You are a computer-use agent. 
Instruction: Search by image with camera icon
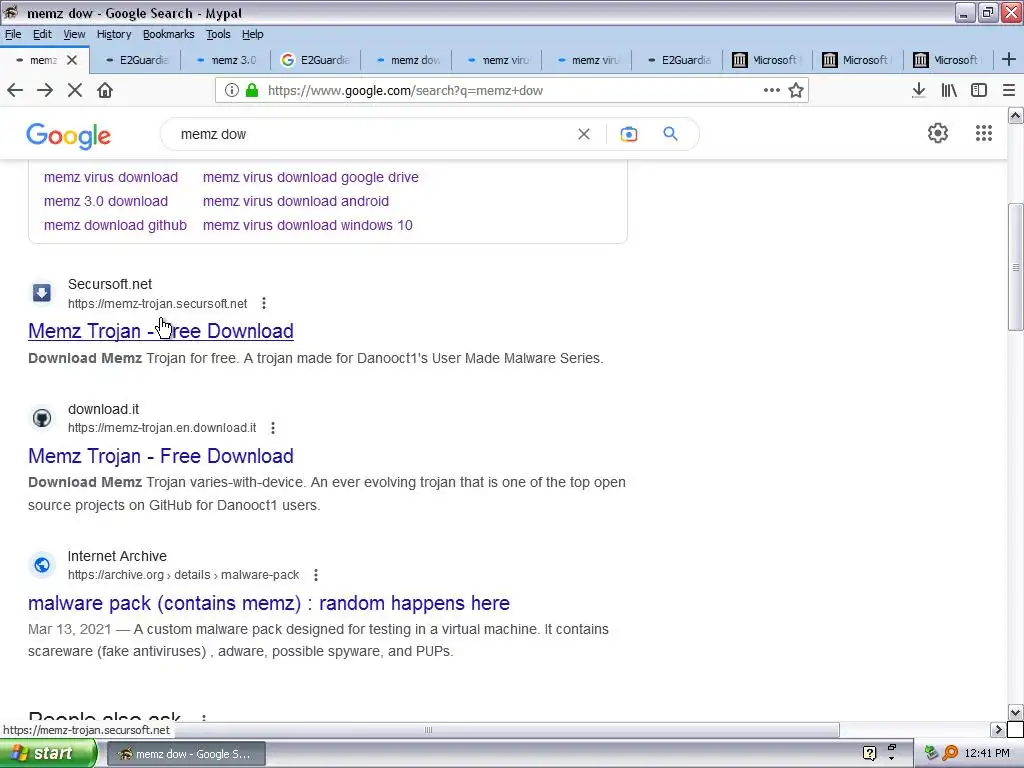click(x=628, y=134)
